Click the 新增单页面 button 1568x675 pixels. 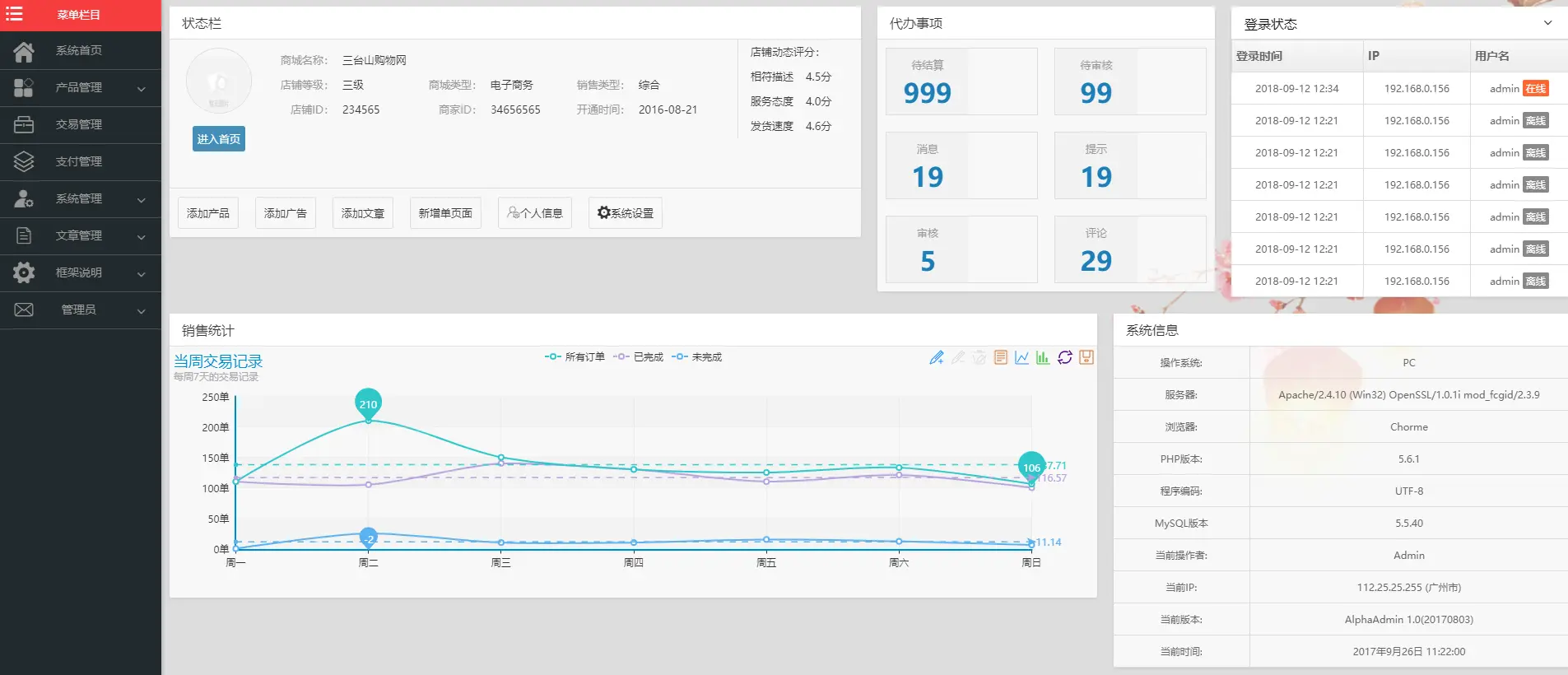point(445,213)
